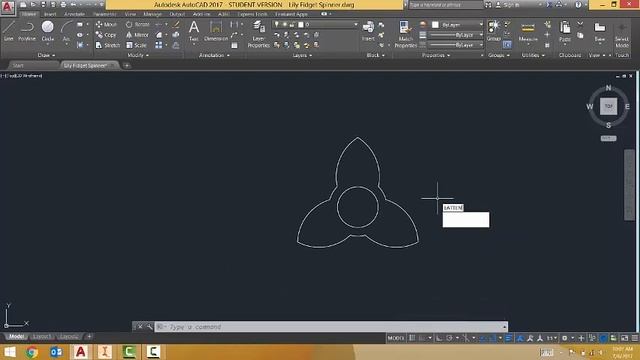The image size is (640, 360).
Task: Expand the Annotation panel
Action: [x=214, y=55]
